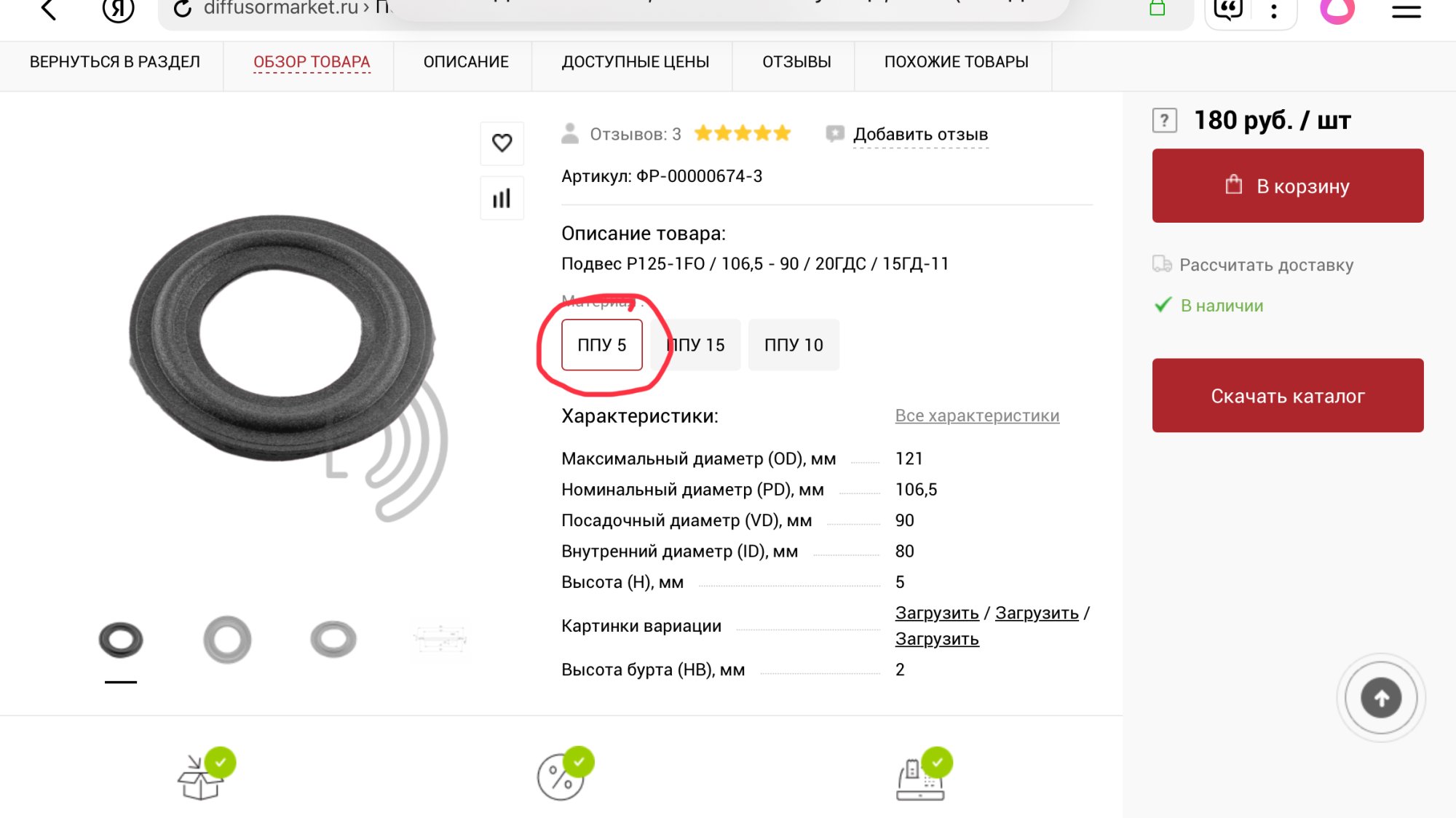Screen dimensions: 1456x818
Task: Add product to favorites with heart icon
Action: click(502, 143)
